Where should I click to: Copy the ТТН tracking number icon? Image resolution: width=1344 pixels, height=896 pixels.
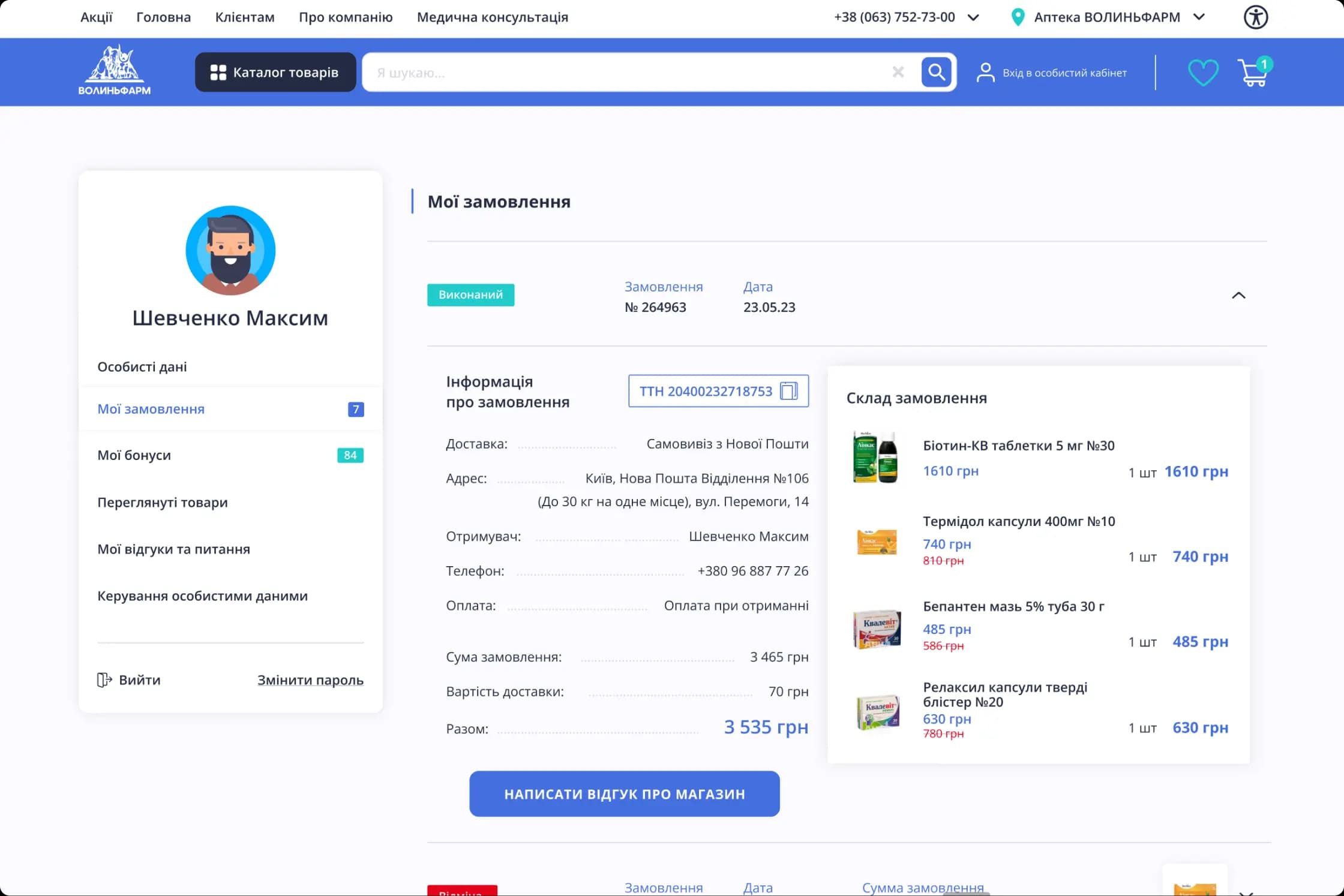click(x=789, y=391)
